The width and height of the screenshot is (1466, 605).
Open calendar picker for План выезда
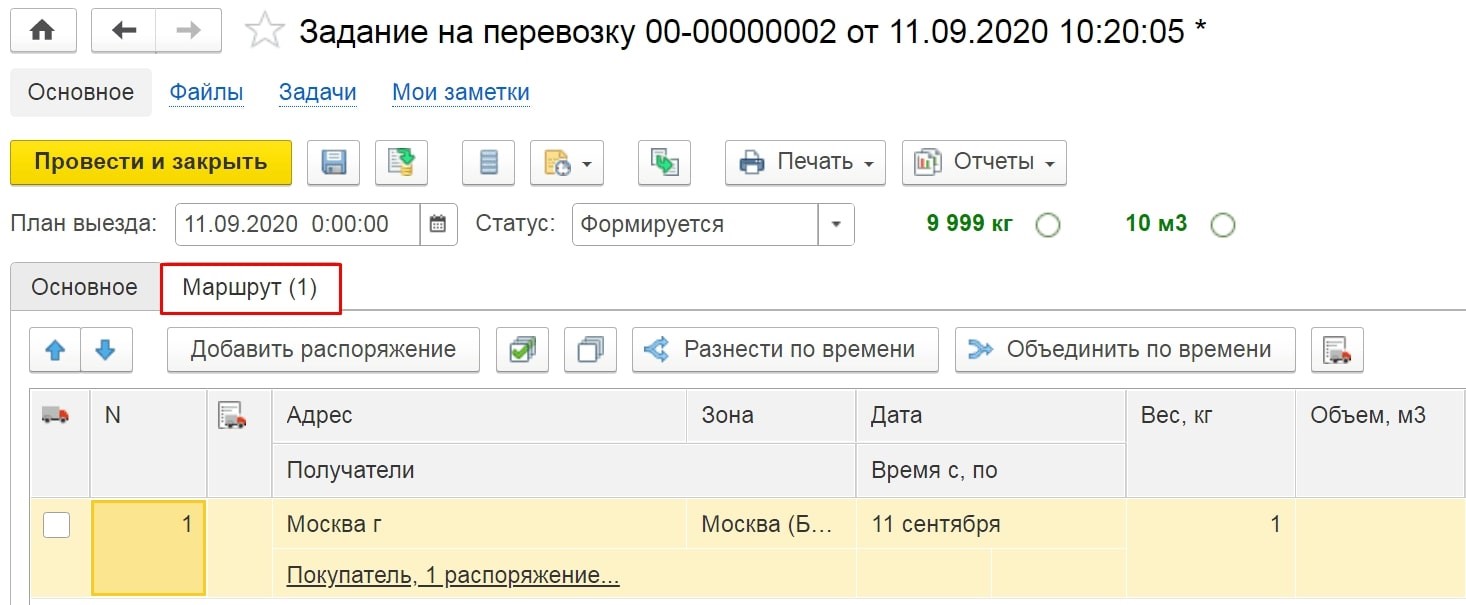coord(438,224)
